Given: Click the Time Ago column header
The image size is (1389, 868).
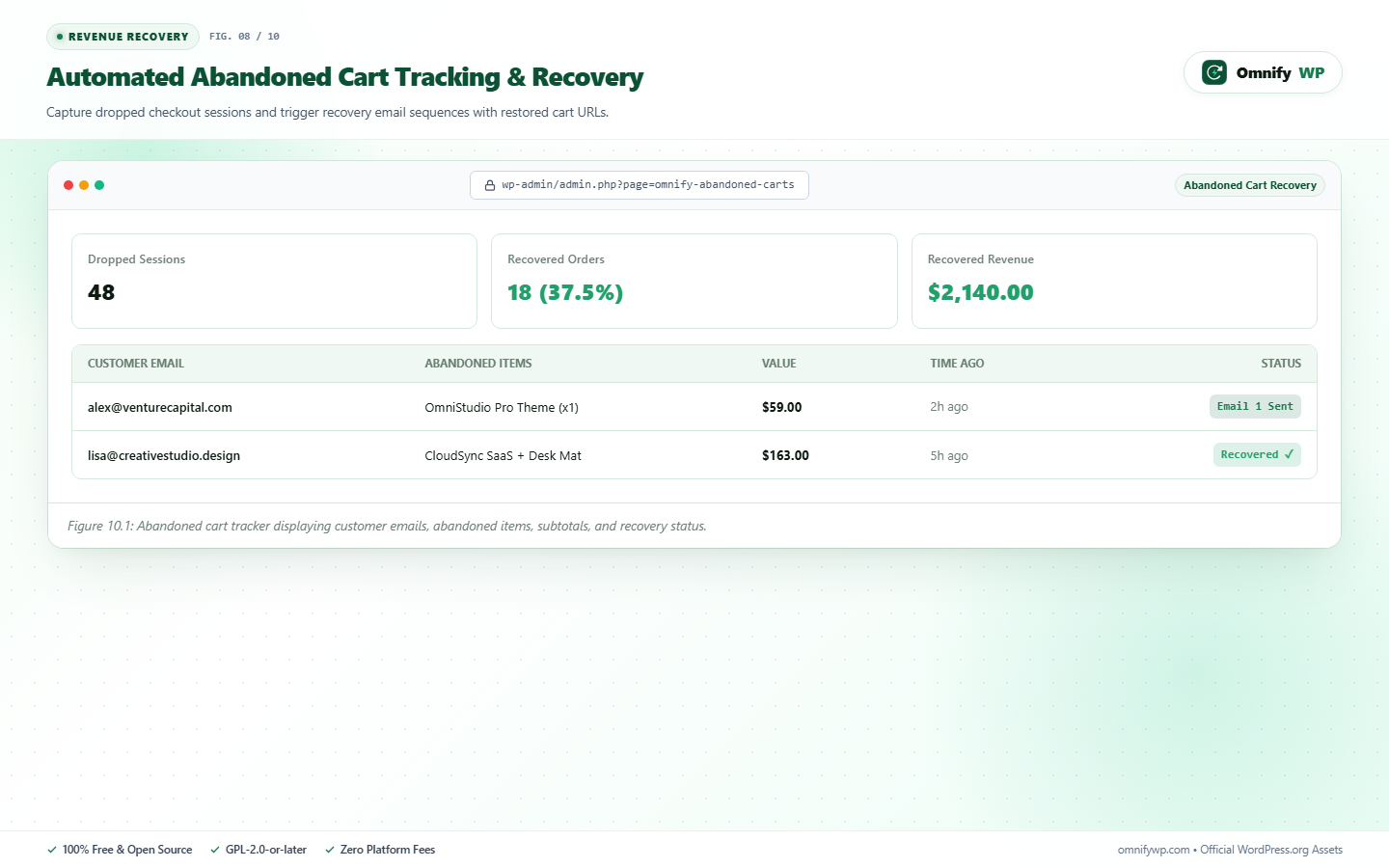Looking at the screenshot, I should tap(957, 364).
